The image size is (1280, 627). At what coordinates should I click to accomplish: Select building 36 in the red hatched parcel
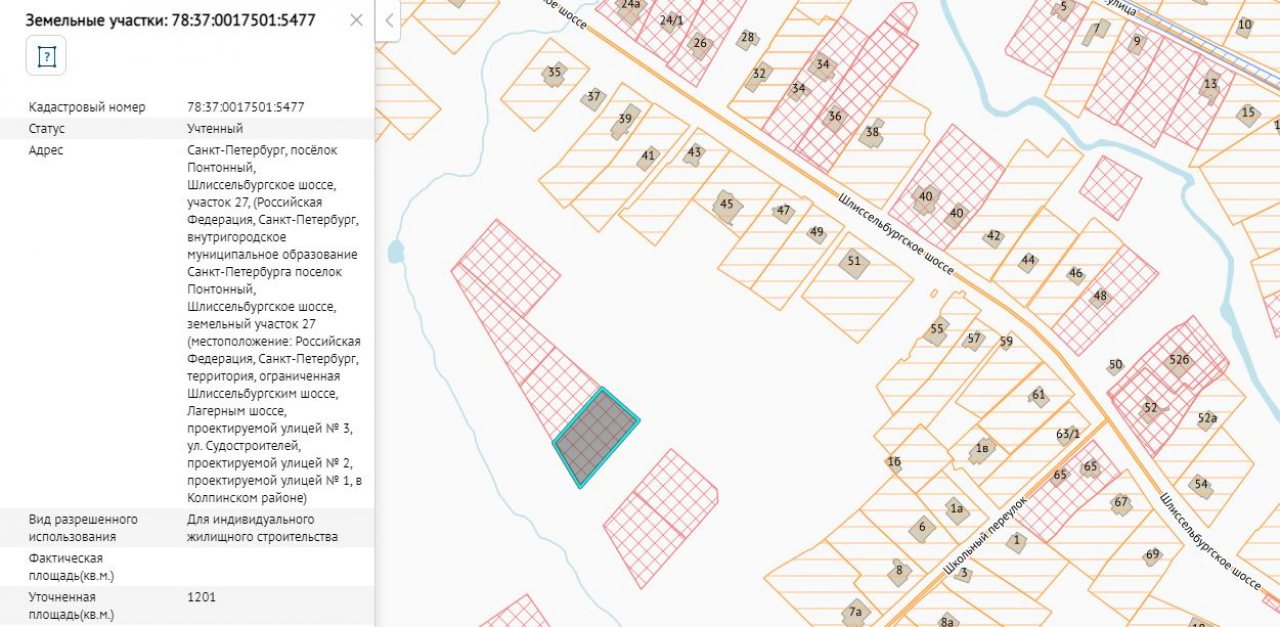tap(834, 116)
